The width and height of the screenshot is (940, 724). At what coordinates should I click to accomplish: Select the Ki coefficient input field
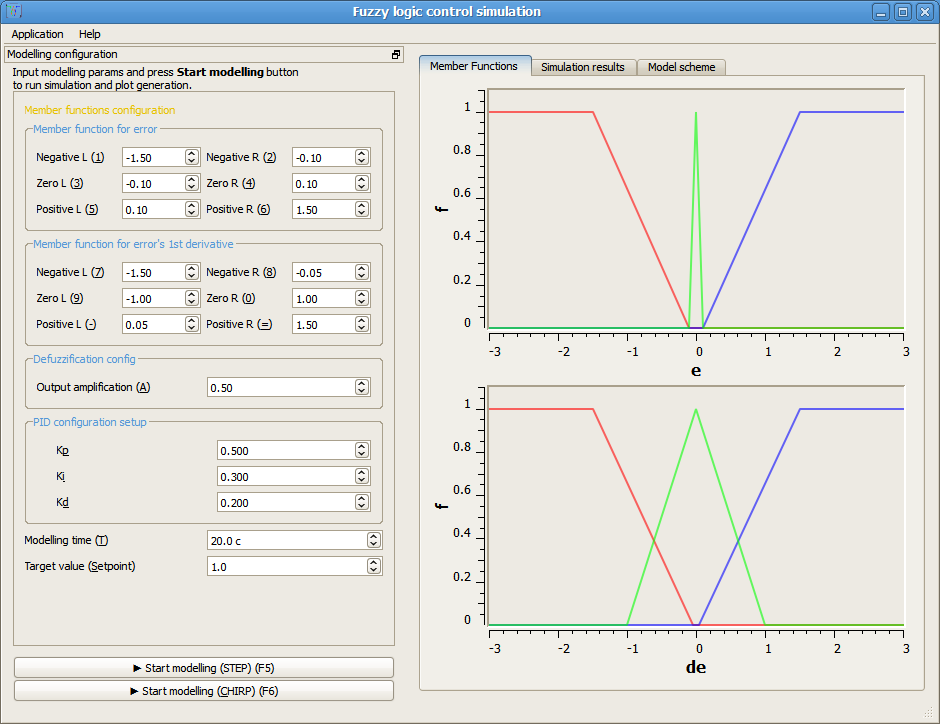280,476
